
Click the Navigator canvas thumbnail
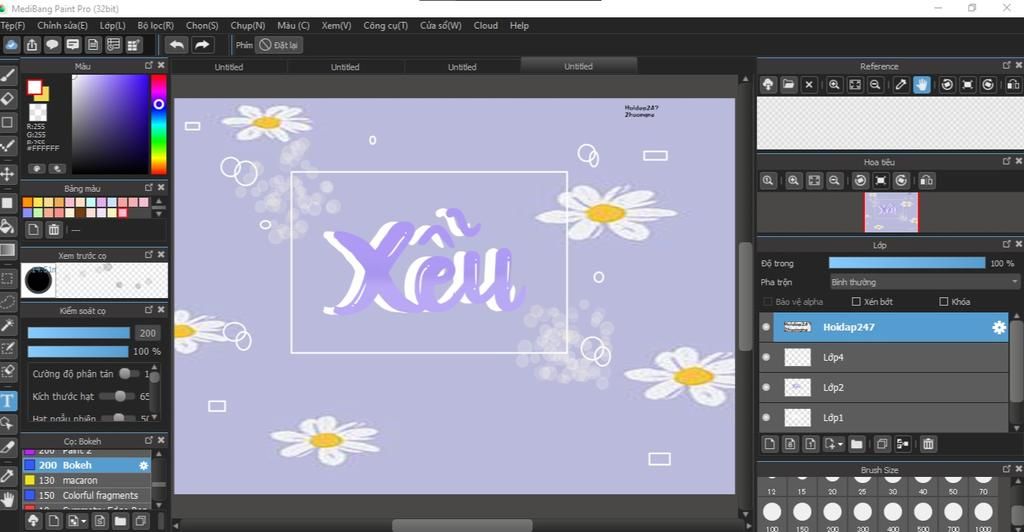(x=891, y=212)
